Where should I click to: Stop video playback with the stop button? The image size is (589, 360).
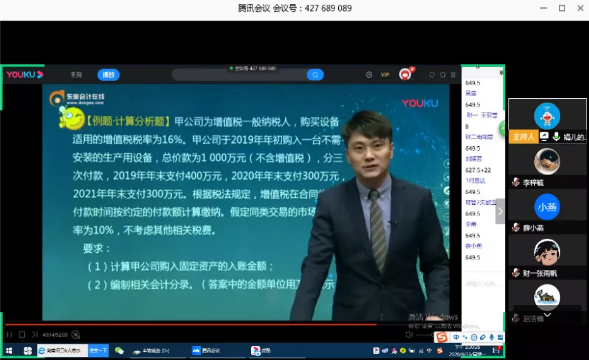click(x=22, y=334)
